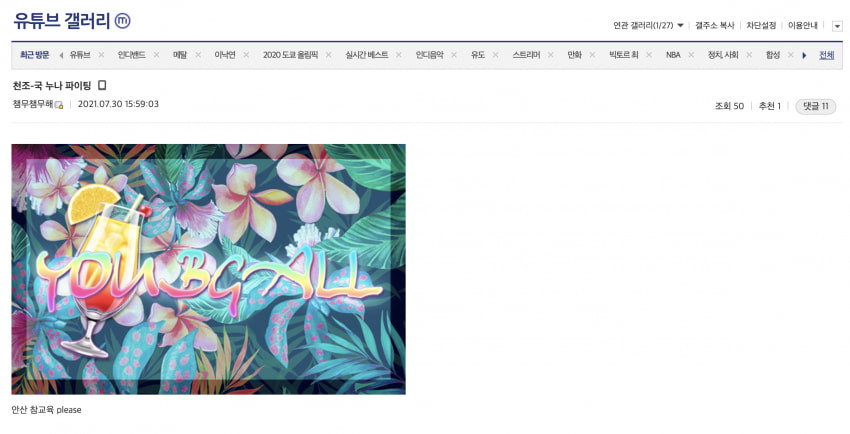Viewport: 850px width, 434px height.
Task: Click the right arrow in recent visits bar
Action: point(804,55)
